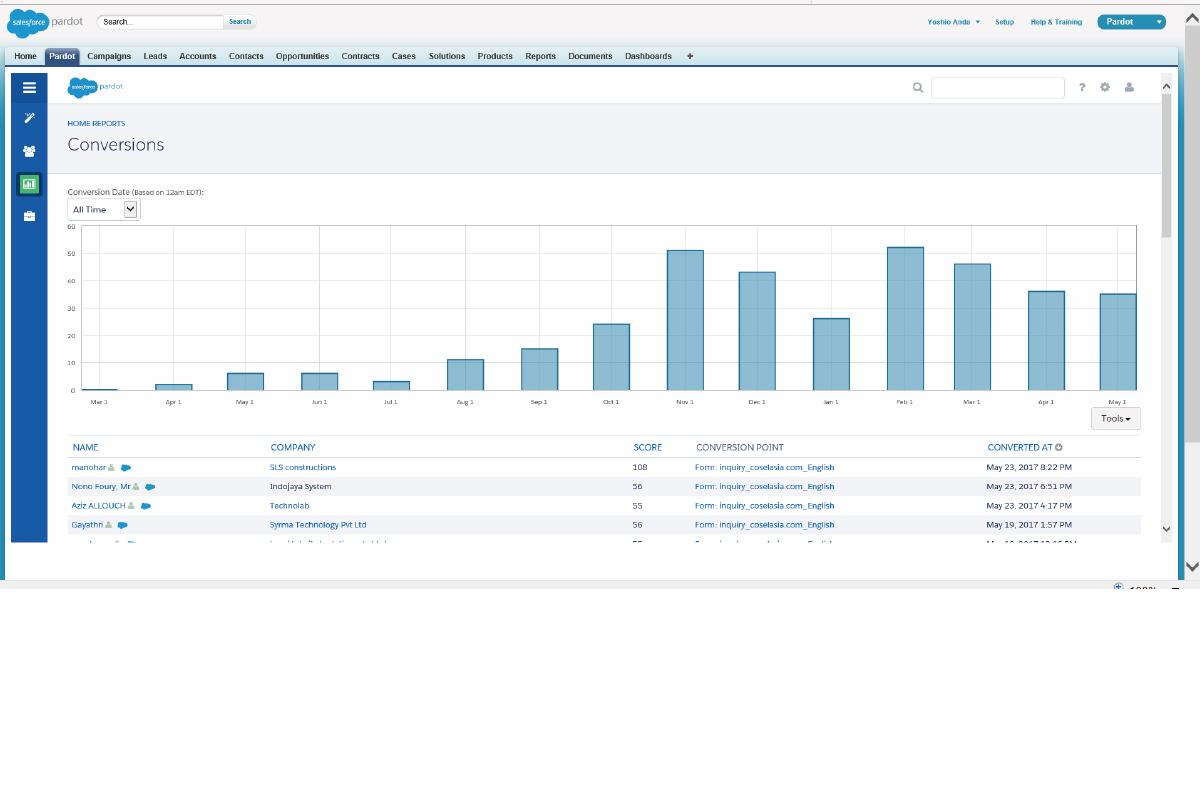The height and width of the screenshot is (800, 1200).
Task: Follow the HOME REPORTS breadcrumb link
Action: point(96,123)
